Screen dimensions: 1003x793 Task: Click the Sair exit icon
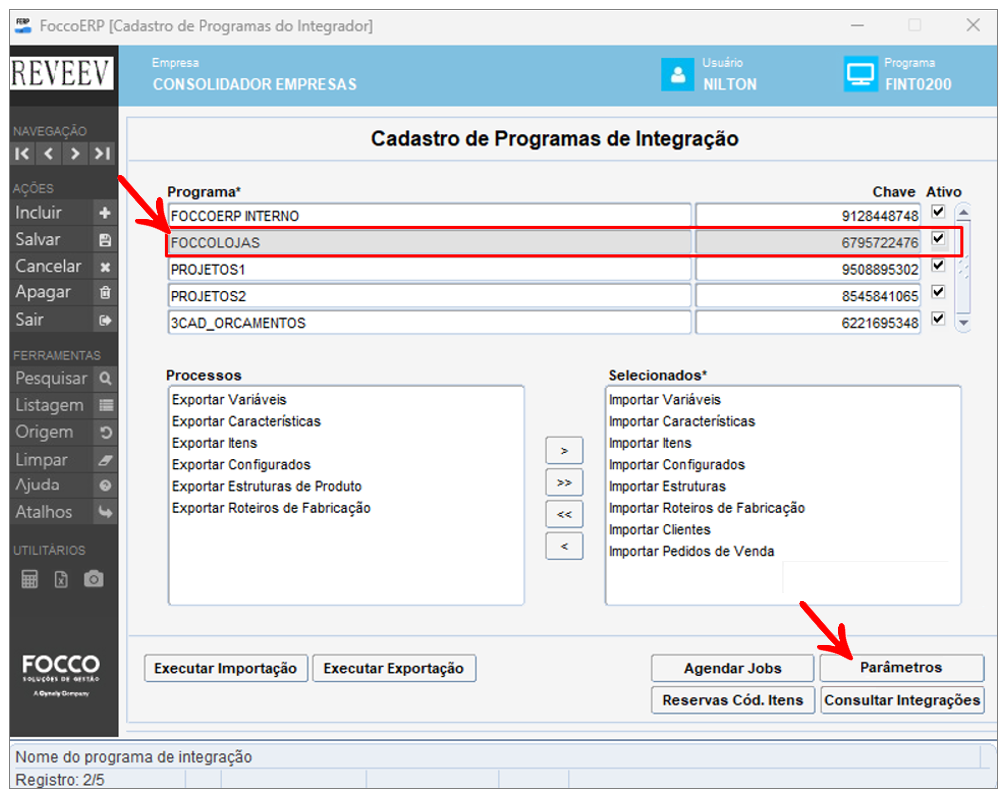pyautogui.click(x=105, y=320)
